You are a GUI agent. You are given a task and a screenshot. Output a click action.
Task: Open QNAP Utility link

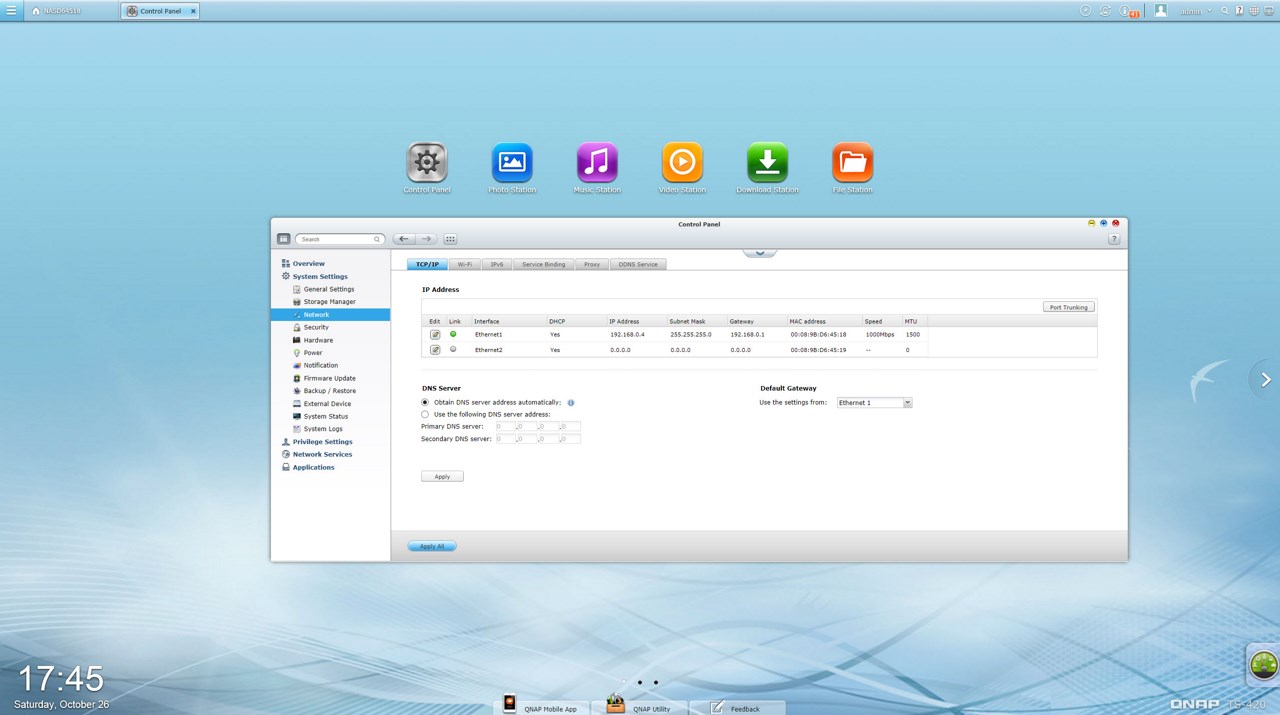[640, 708]
